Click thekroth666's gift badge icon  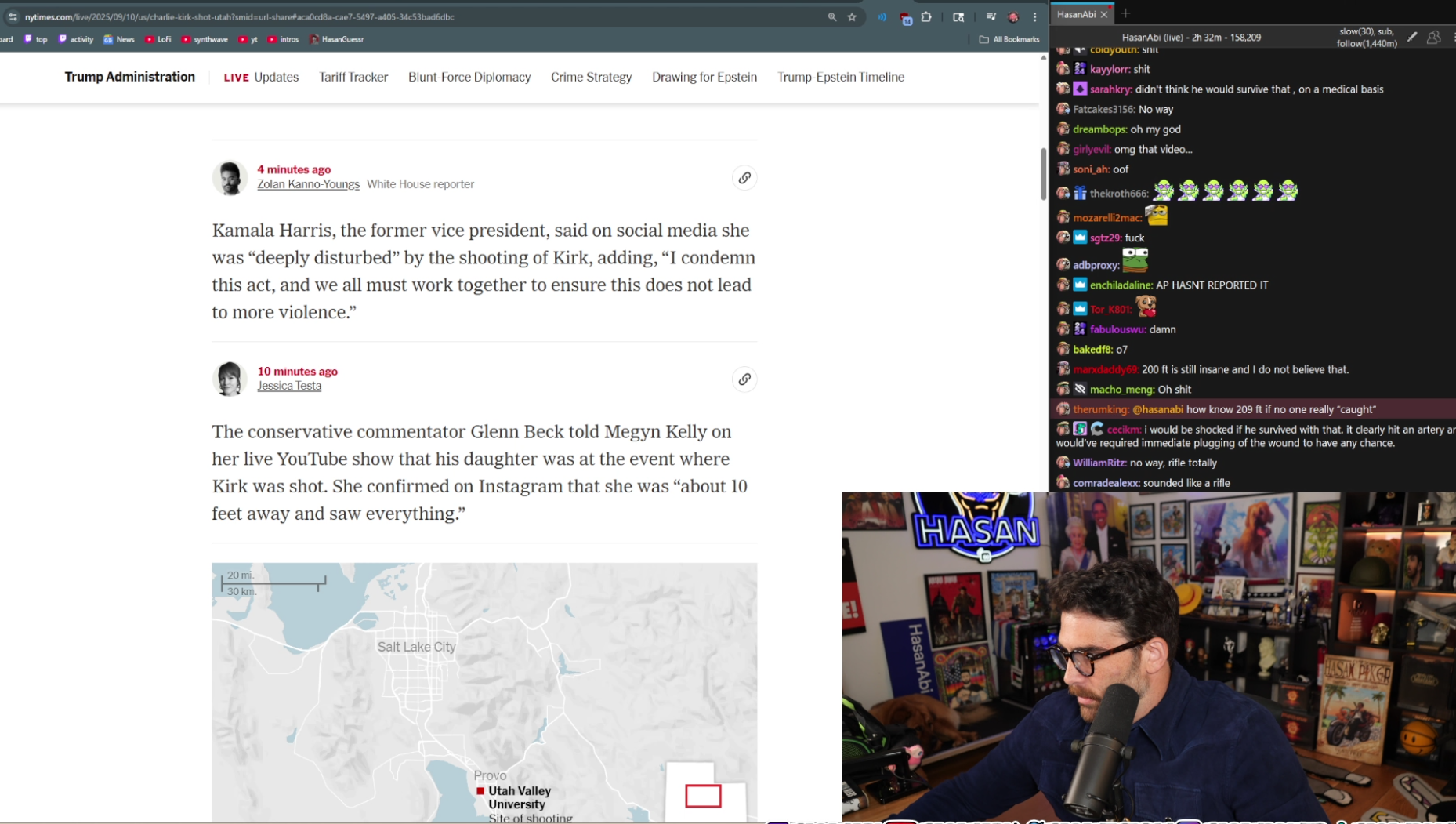[x=1080, y=193]
